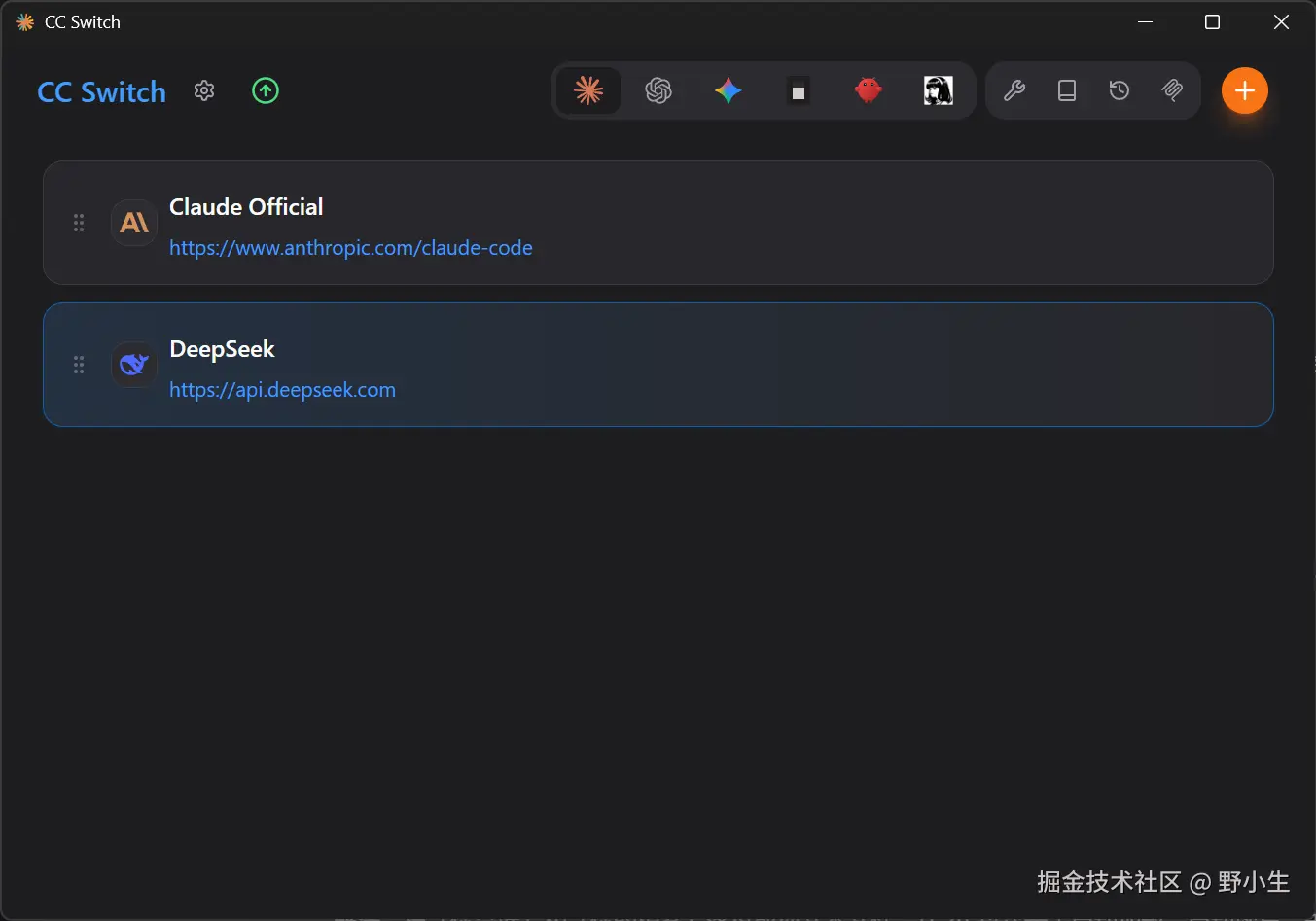Open the anthropic.com/claude-code link
1316x921 pixels.
coord(351,248)
